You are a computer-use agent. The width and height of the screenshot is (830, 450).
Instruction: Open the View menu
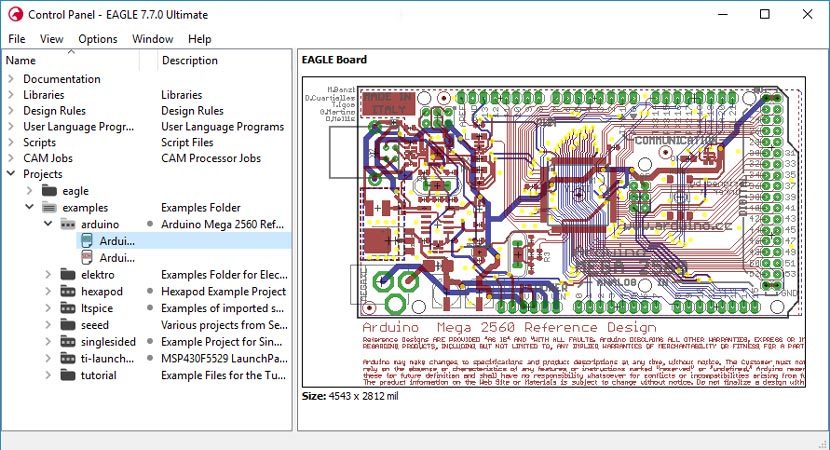pyautogui.click(x=51, y=39)
